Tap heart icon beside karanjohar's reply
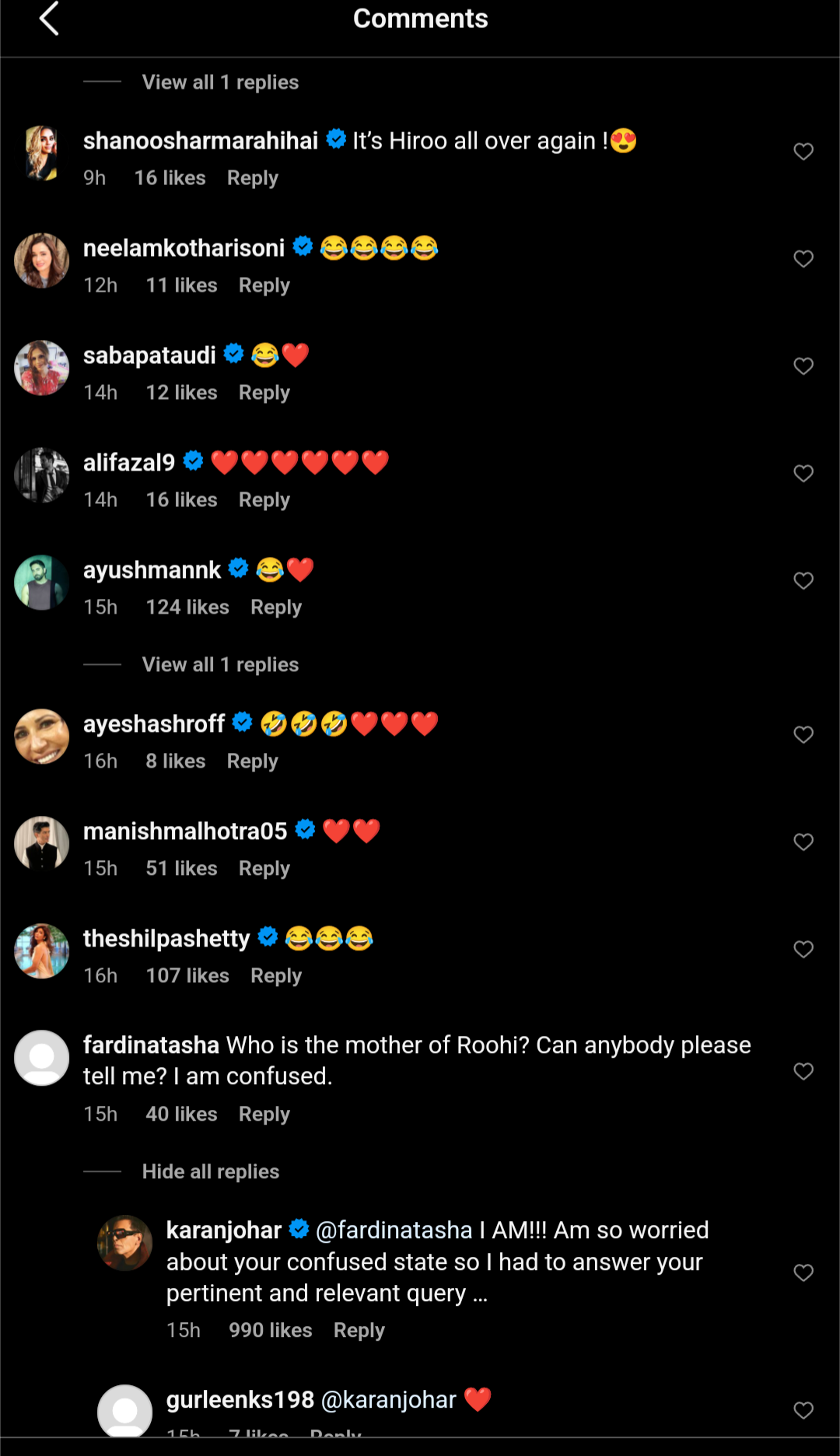The width and height of the screenshot is (840, 1456). (x=803, y=1272)
